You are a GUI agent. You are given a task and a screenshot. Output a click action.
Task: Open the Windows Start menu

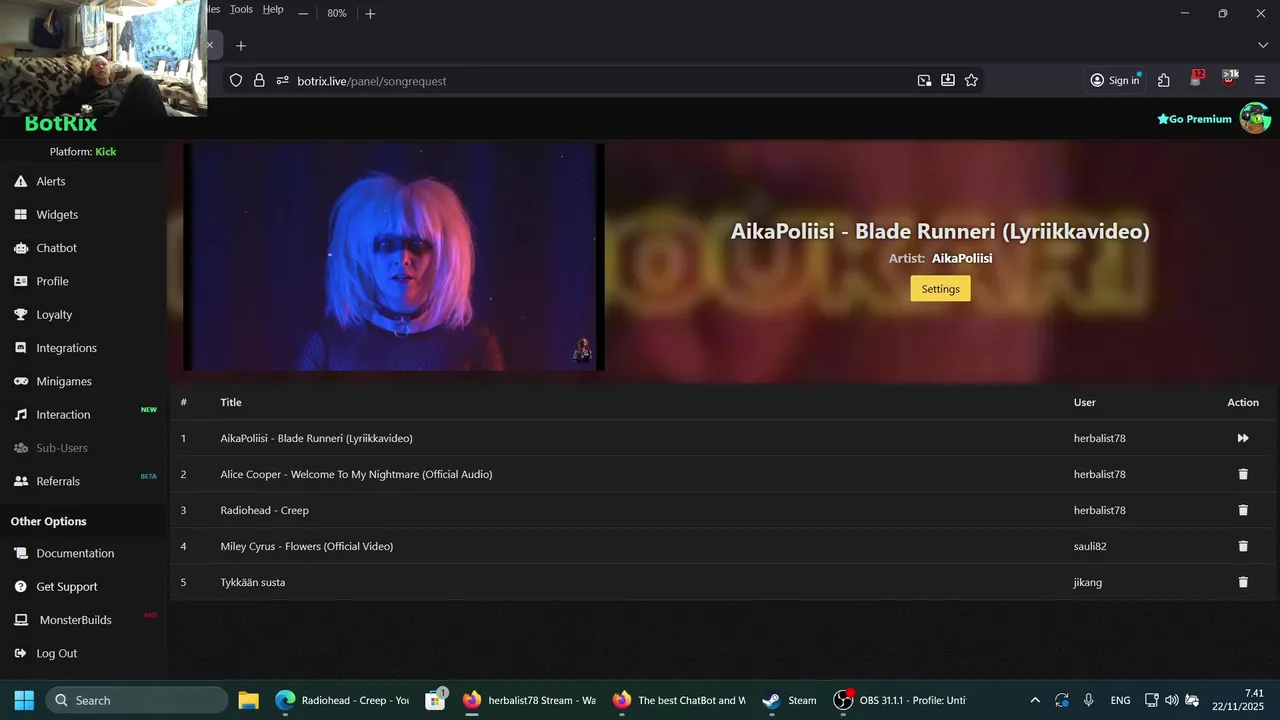24,700
